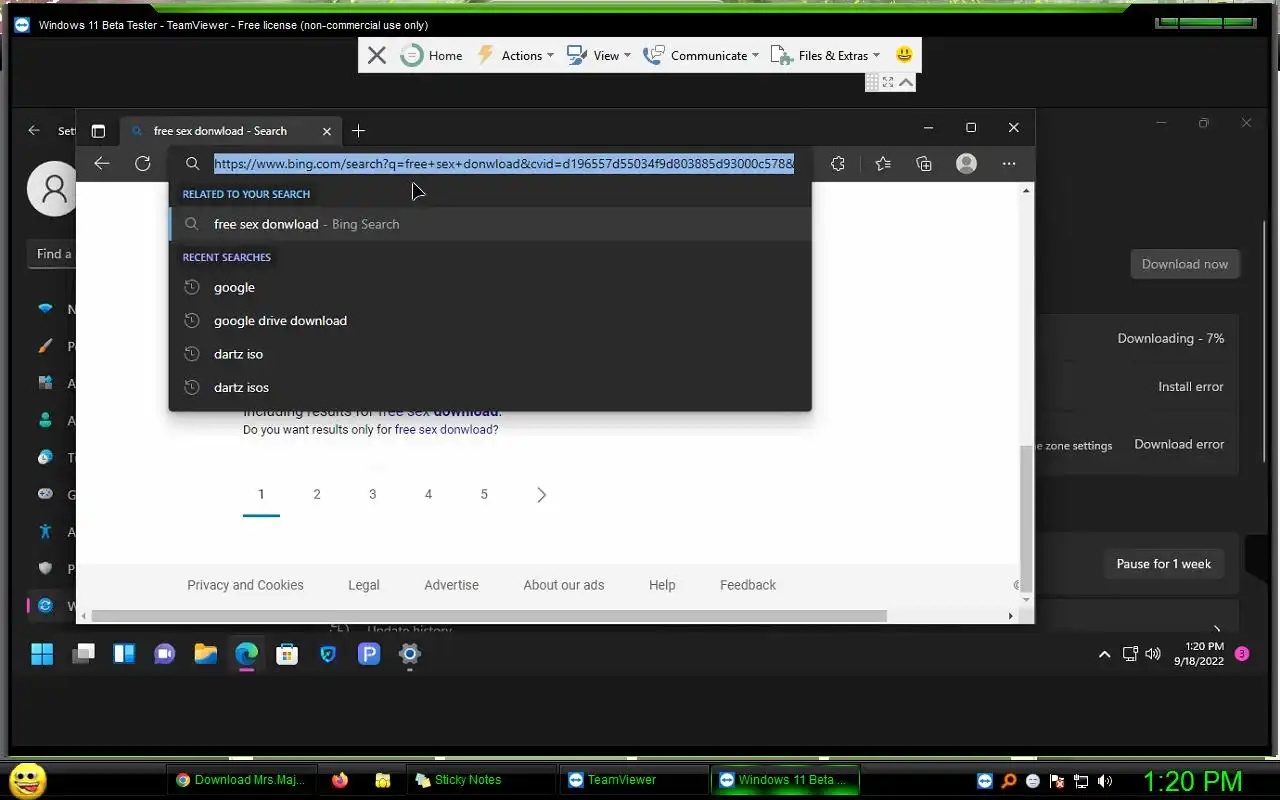Click Download now in Windows Update
The image size is (1280, 800).
tap(1185, 264)
